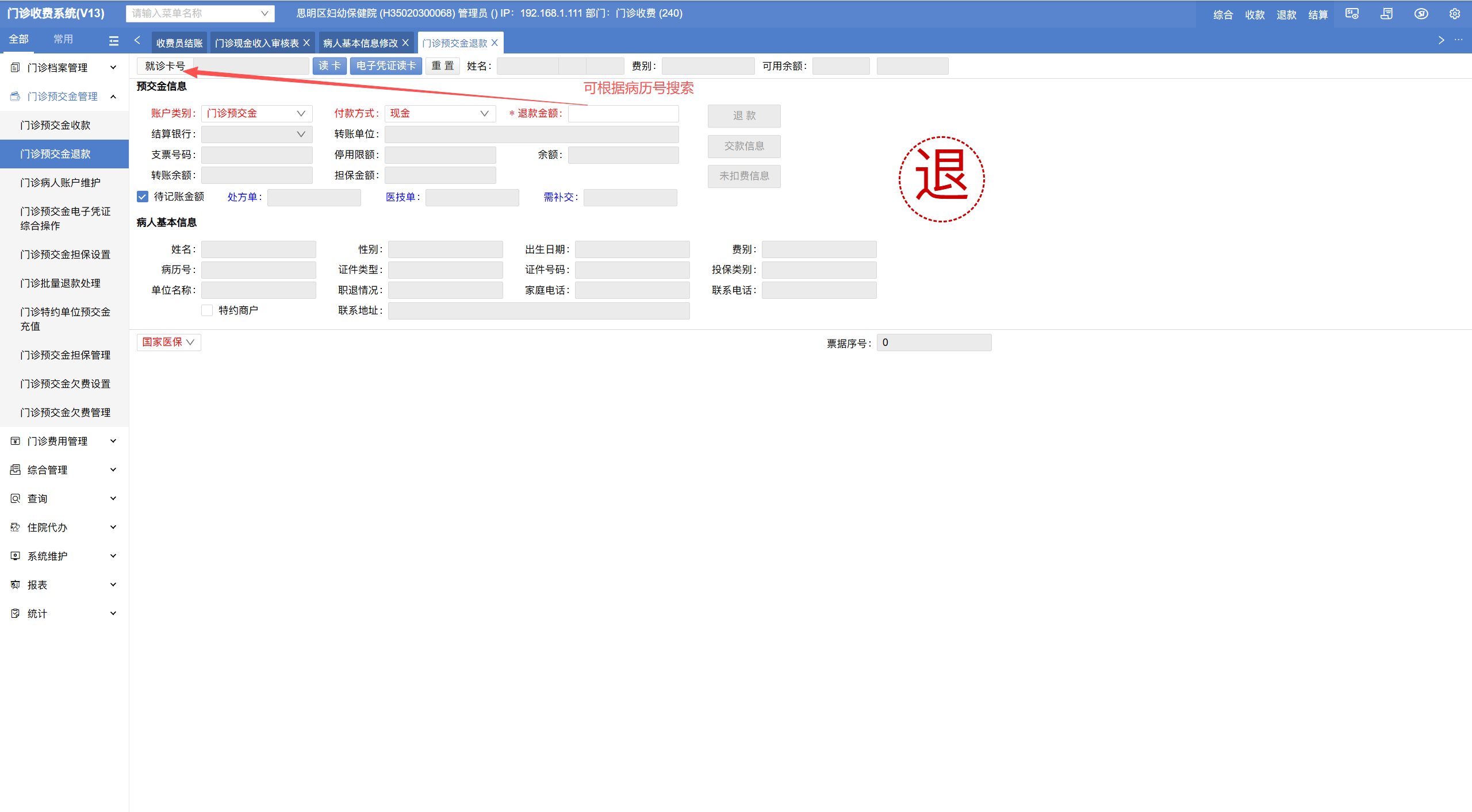Click the 报表 sidebar icon
The image size is (1472, 812).
(16, 585)
